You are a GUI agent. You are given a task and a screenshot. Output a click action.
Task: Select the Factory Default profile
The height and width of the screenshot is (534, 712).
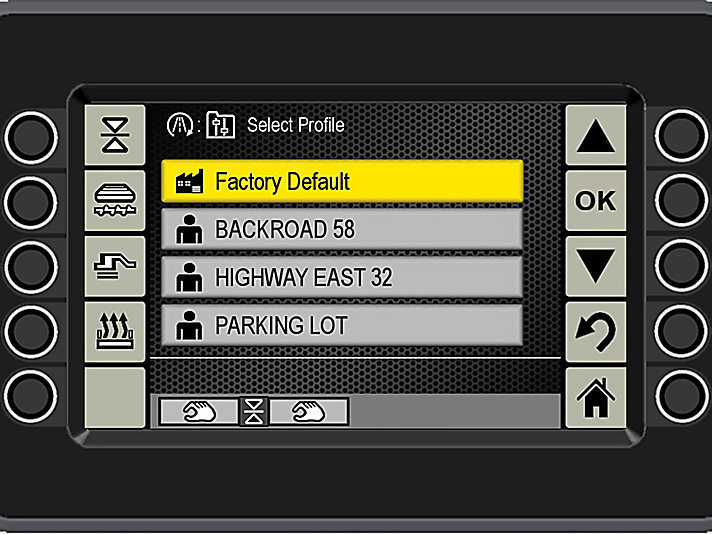342,181
